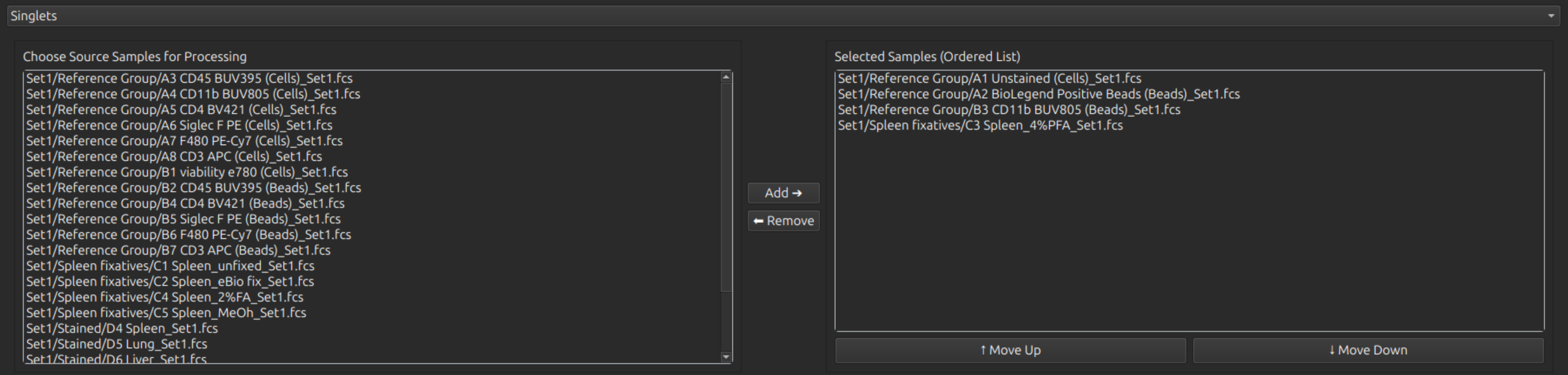Viewport: 1568px width, 375px height.
Task: Select C5 Spleen_MeOh sample
Action: [372, 313]
